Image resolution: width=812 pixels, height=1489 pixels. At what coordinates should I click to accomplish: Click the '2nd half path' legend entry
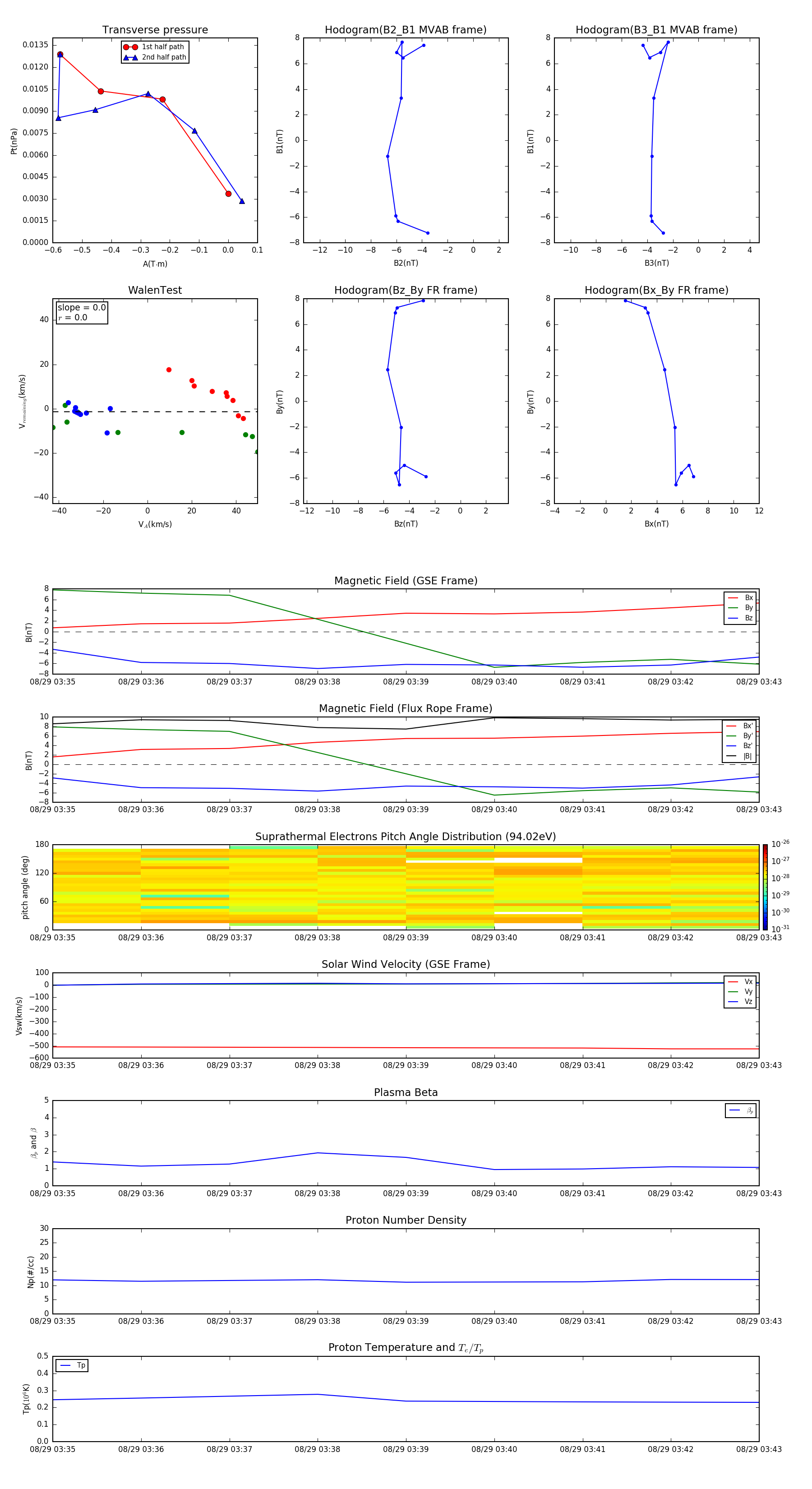tap(154, 57)
